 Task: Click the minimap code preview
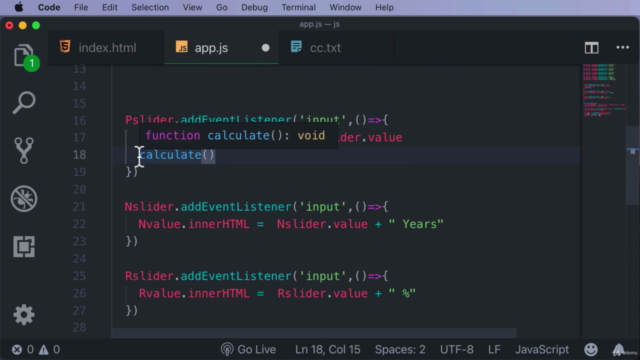click(x=603, y=90)
